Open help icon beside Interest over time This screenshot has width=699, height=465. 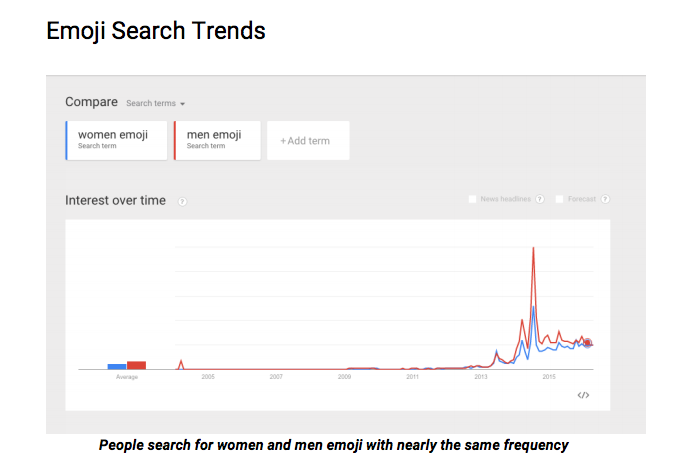[182, 201]
